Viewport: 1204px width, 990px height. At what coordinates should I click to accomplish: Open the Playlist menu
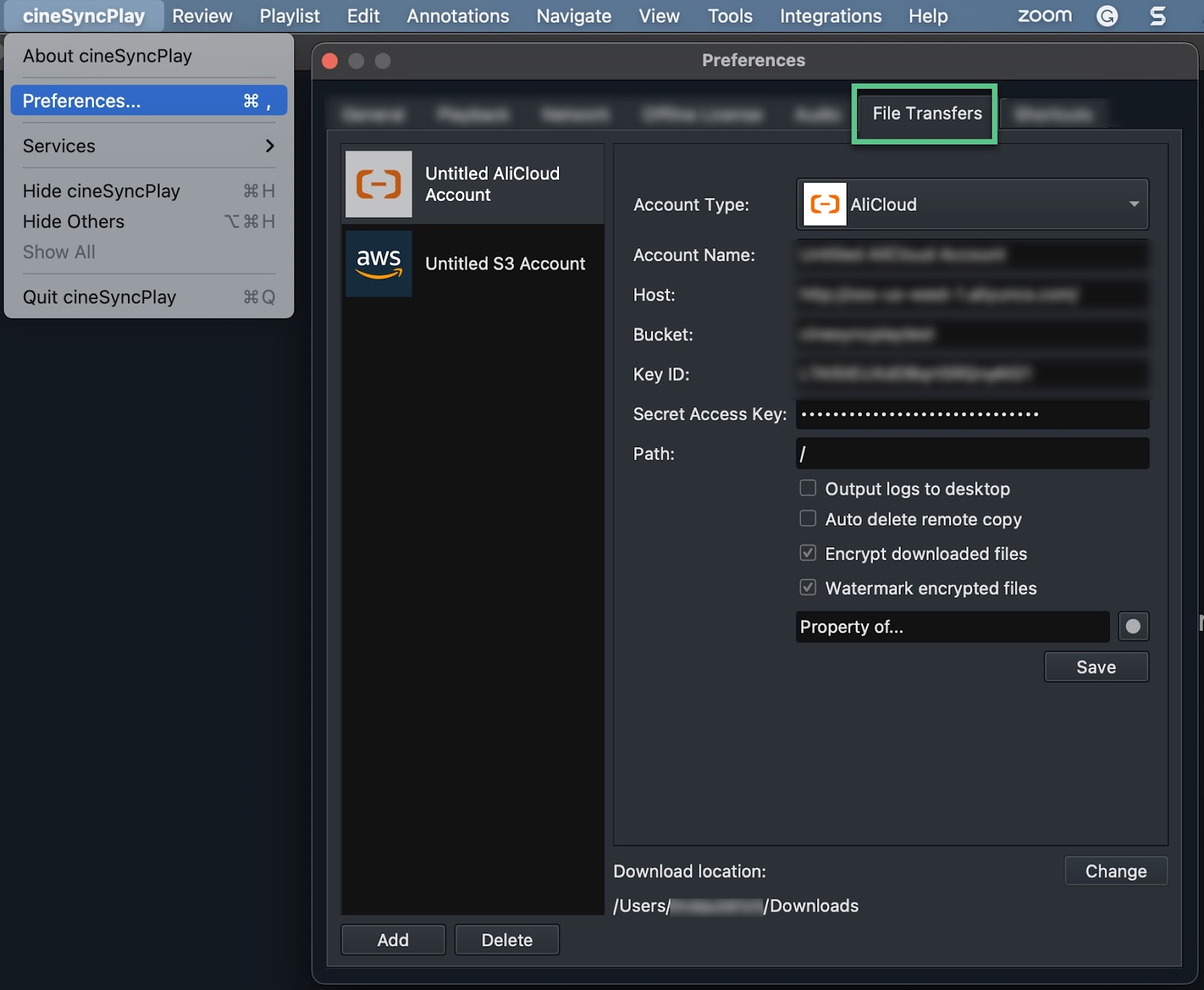point(290,16)
